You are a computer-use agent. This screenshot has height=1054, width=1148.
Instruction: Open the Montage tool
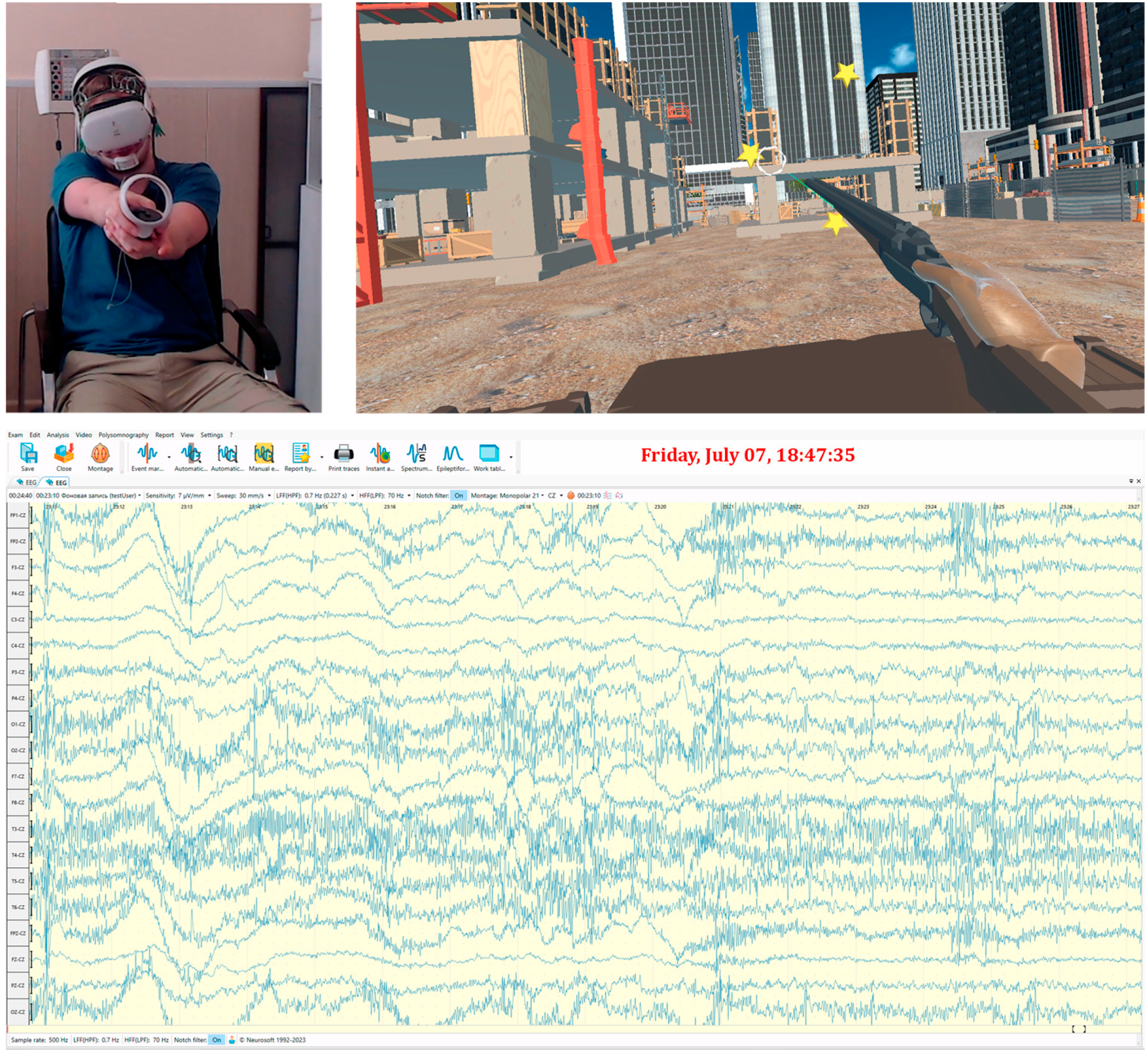[x=100, y=454]
